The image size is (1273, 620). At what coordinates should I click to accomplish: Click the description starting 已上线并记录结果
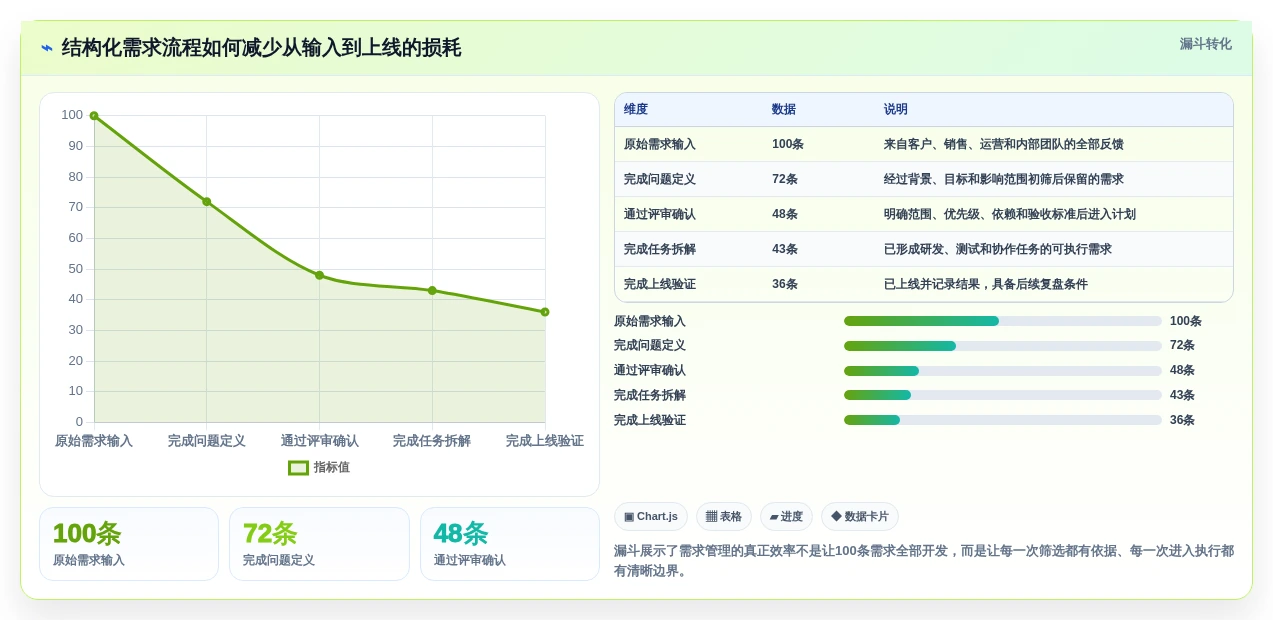[x=986, y=284]
